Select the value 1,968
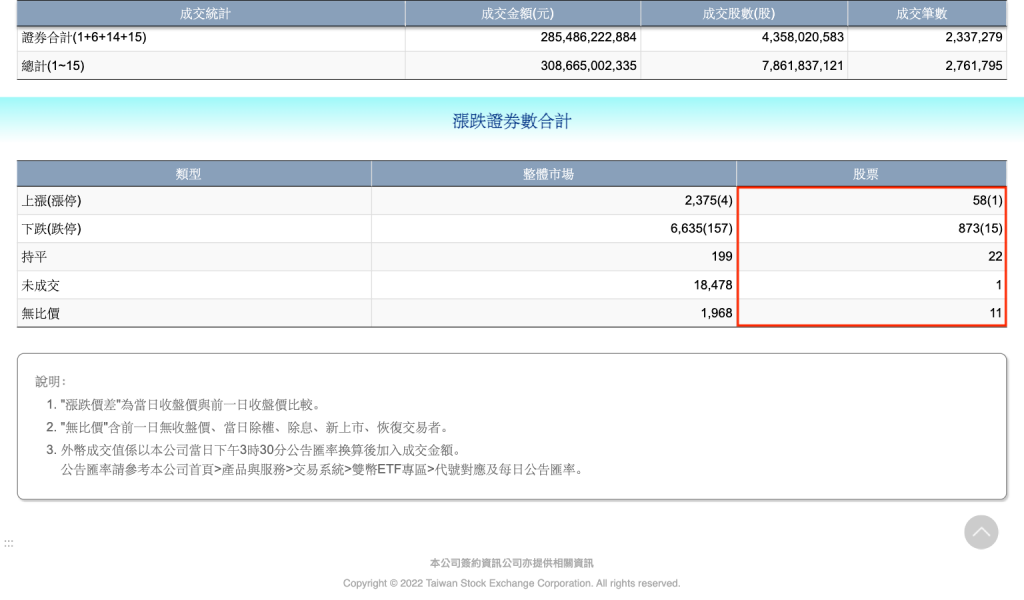Screen dimensions: 1024x600 click(716, 313)
